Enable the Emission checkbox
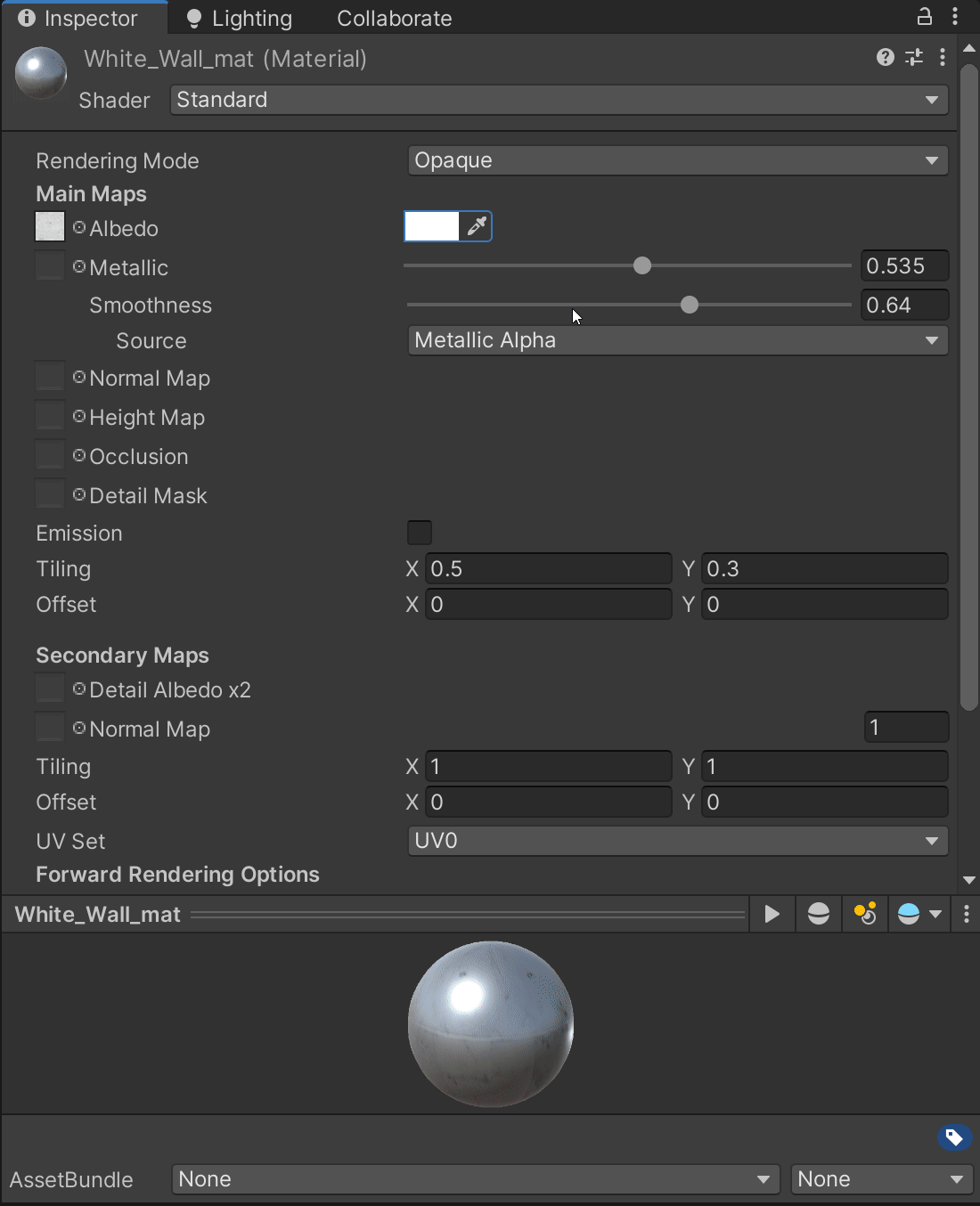 tap(420, 533)
